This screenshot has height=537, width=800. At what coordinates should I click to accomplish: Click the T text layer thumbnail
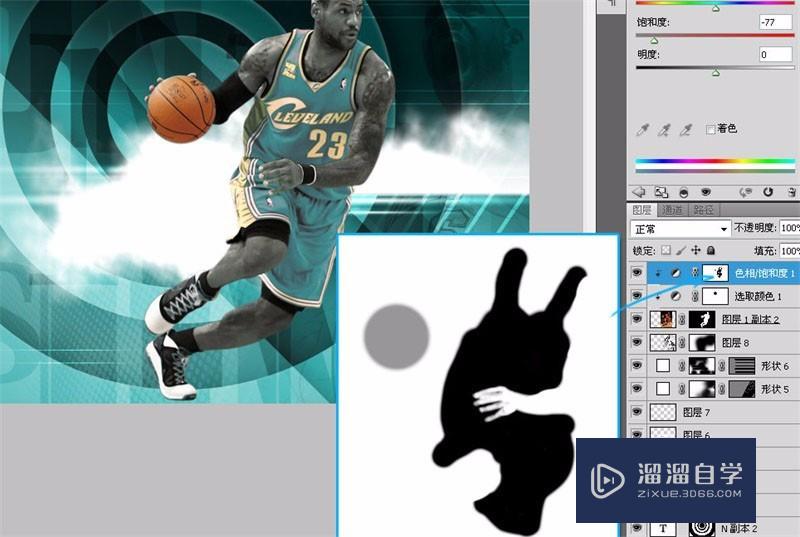[x=663, y=528]
